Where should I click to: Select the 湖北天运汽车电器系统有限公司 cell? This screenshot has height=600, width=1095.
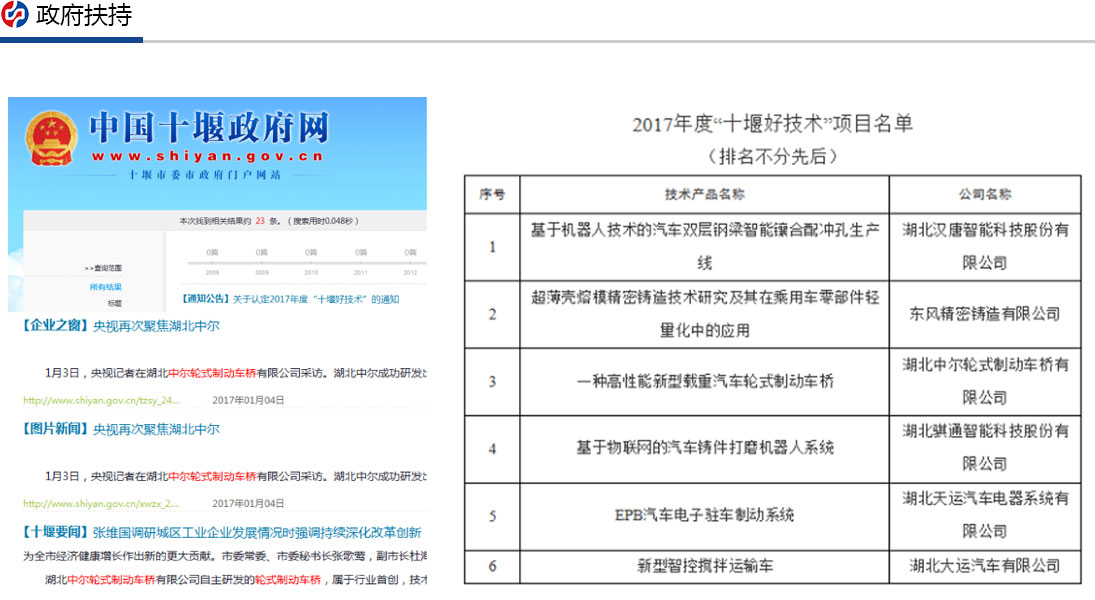pos(985,515)
